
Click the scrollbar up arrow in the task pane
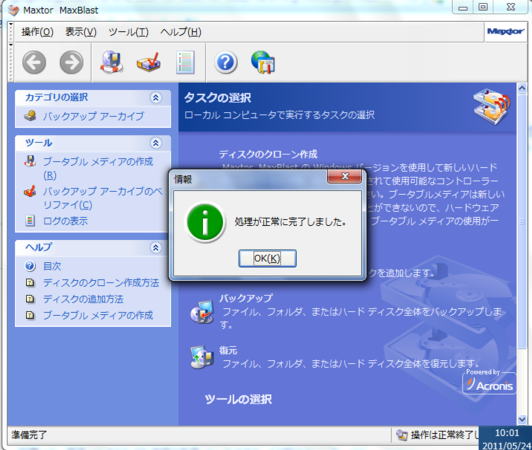click(x=522, y=88)
